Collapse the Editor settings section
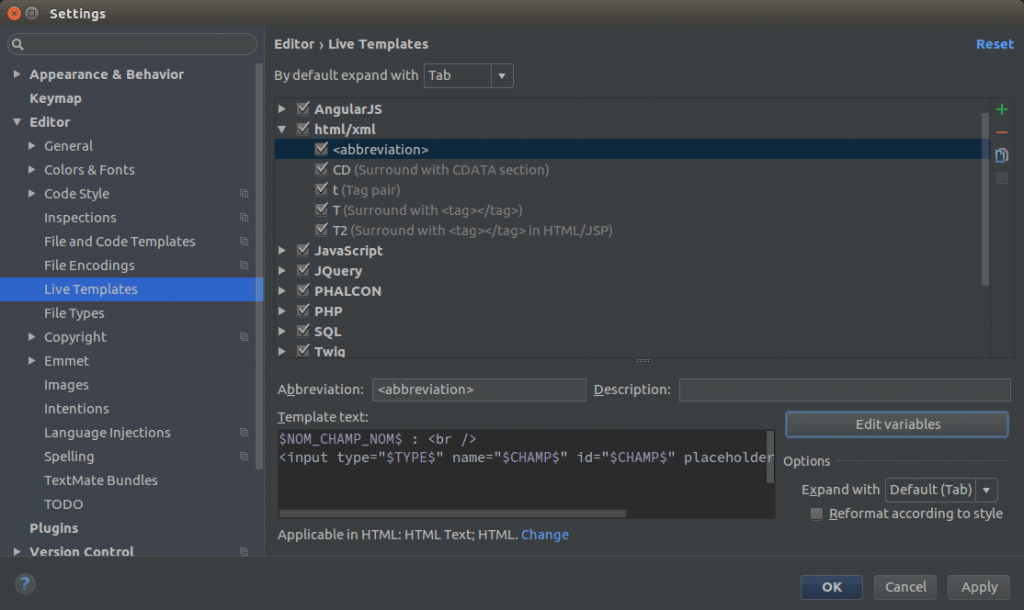The height and width of the screenshot is (610, 1024). (x=17, y=122)
